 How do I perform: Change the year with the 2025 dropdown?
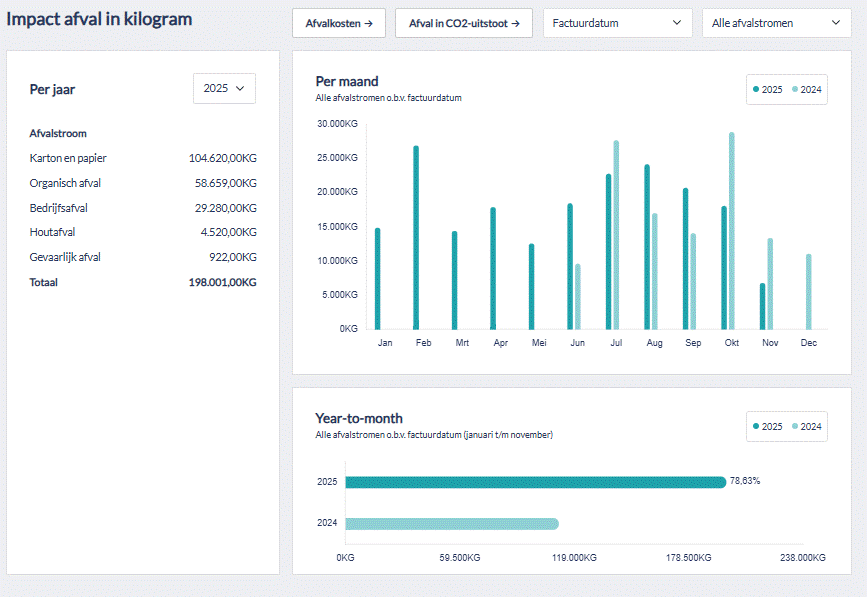point(224,88)
